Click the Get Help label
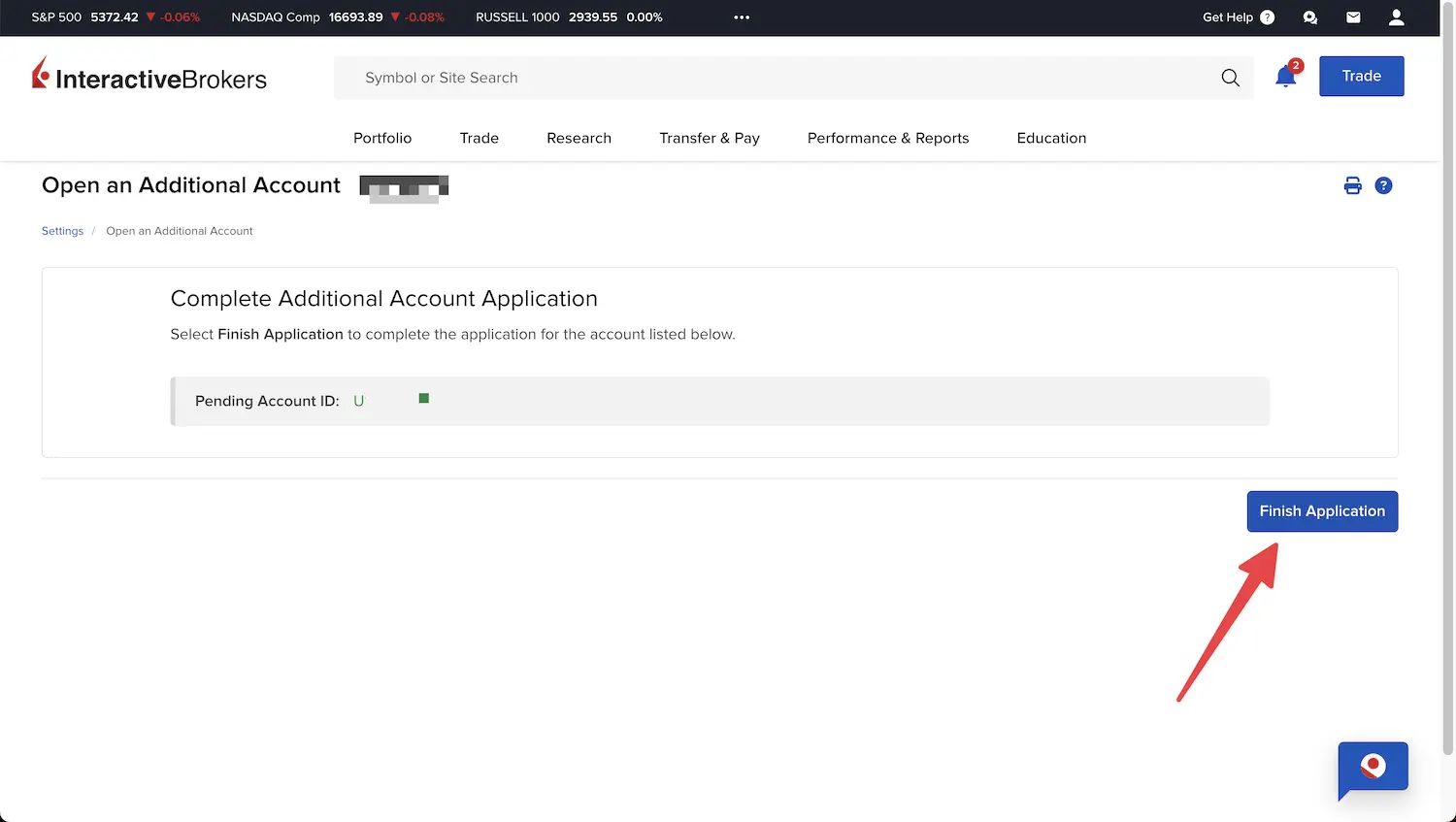The width and height of the screenshot is (1456, 822). (1227, 17)
